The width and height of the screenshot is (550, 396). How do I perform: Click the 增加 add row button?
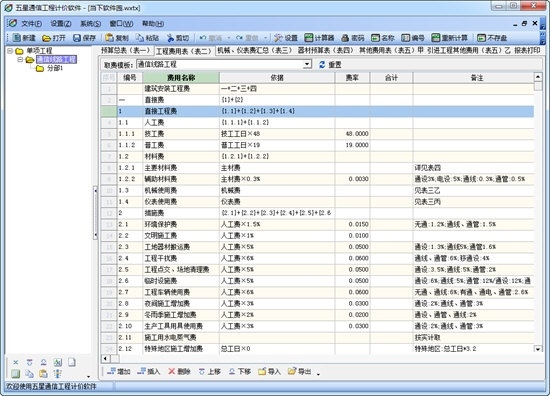(x=119, y=371)
